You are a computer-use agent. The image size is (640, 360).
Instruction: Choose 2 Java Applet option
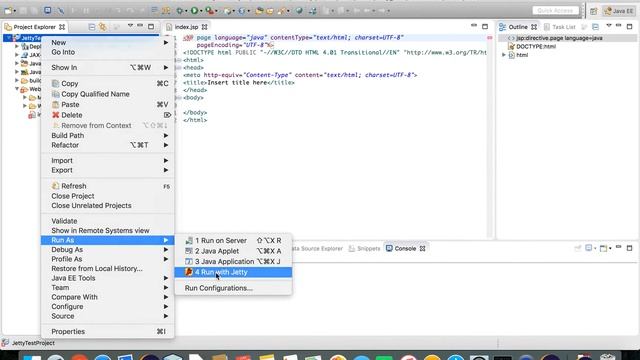click(233, 251)
